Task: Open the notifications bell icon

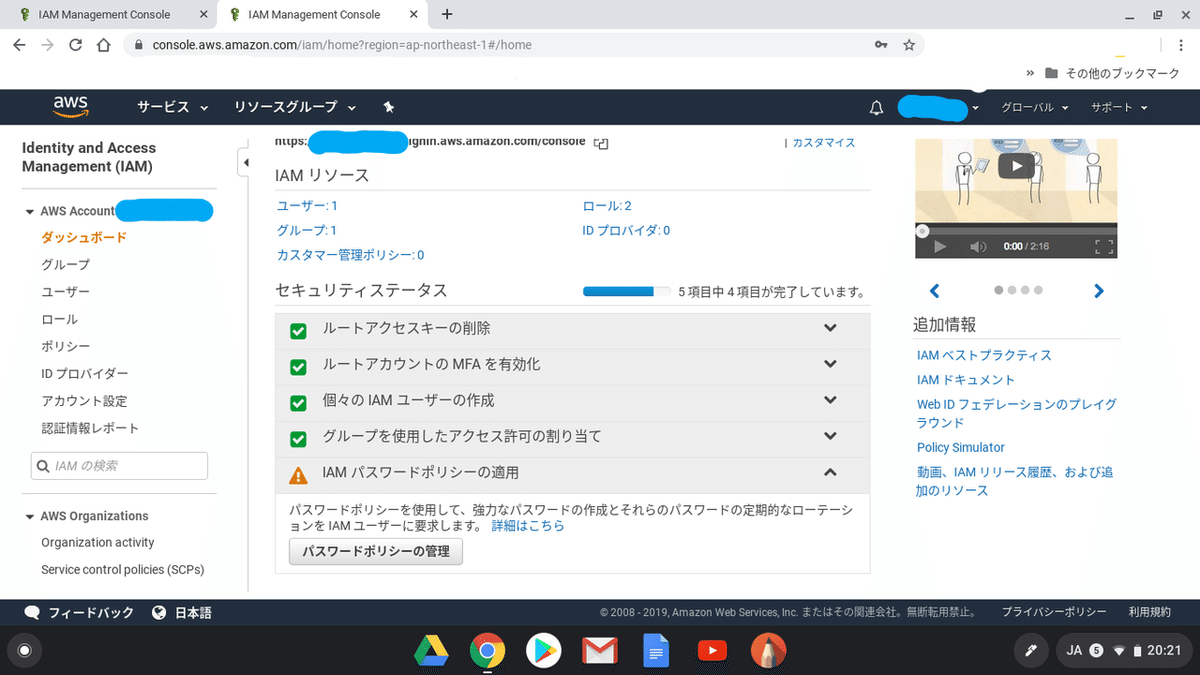Action: [x=876, y=107]
